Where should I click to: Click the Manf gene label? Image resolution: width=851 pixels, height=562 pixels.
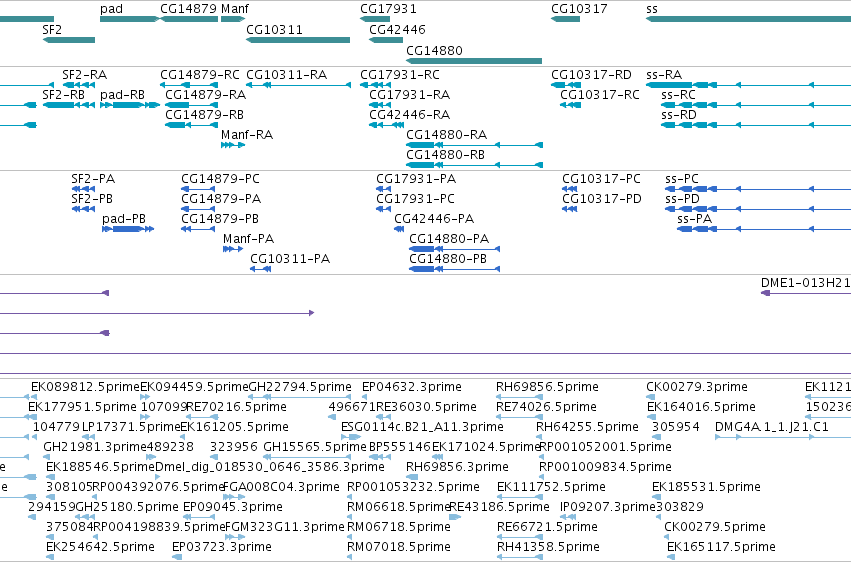(x=235, y=9)
